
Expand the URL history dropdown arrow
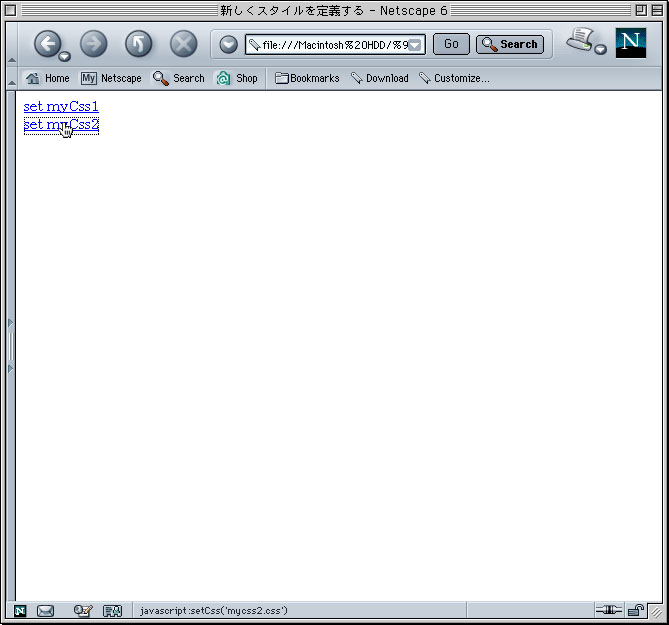pyautogui.click(x=415, y=45)
